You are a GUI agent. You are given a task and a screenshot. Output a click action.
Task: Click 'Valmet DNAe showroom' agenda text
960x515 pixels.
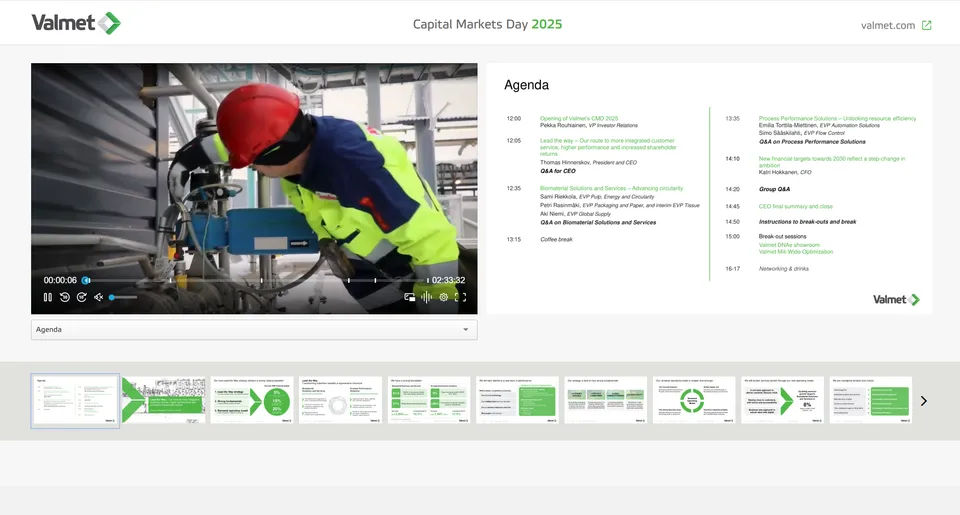pos(789,245)
